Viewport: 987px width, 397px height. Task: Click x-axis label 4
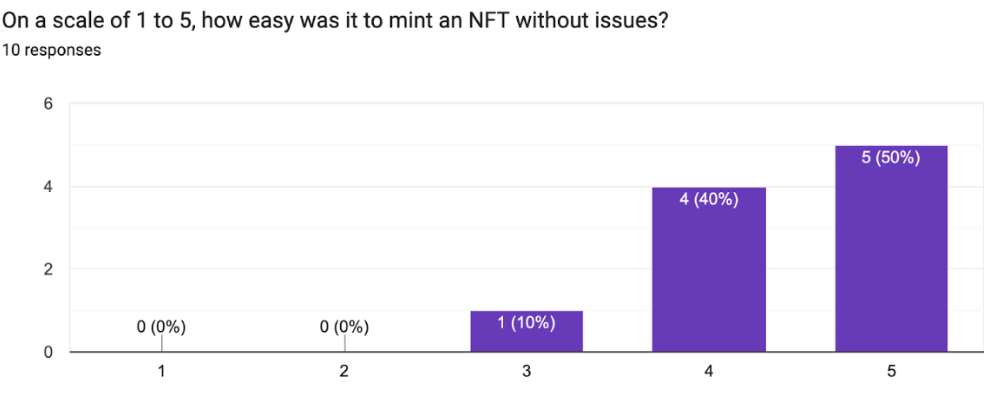709,372
